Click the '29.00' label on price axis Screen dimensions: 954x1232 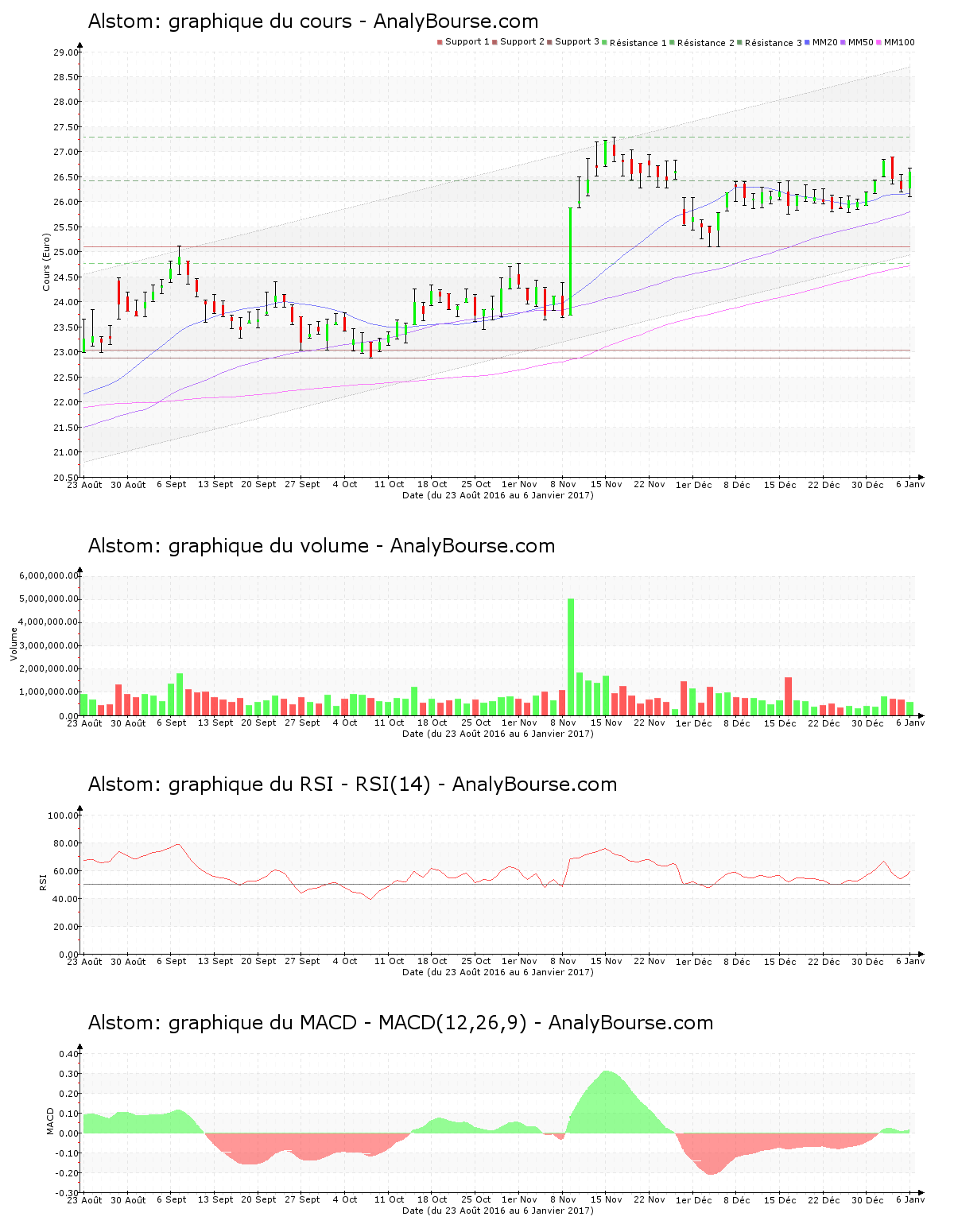click(66, 52)
